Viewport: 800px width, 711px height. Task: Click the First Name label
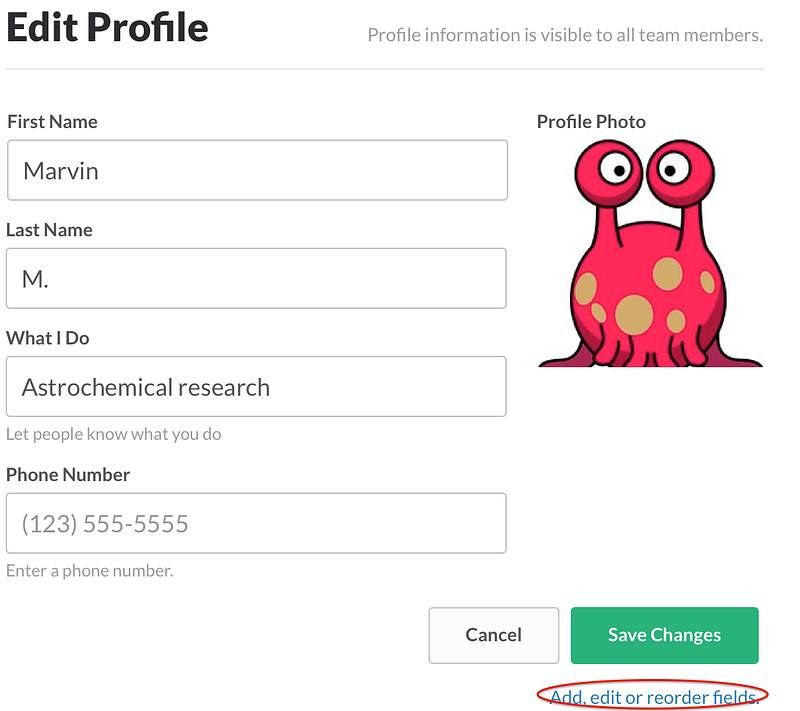pyautogui.click(x=52, y=122)
